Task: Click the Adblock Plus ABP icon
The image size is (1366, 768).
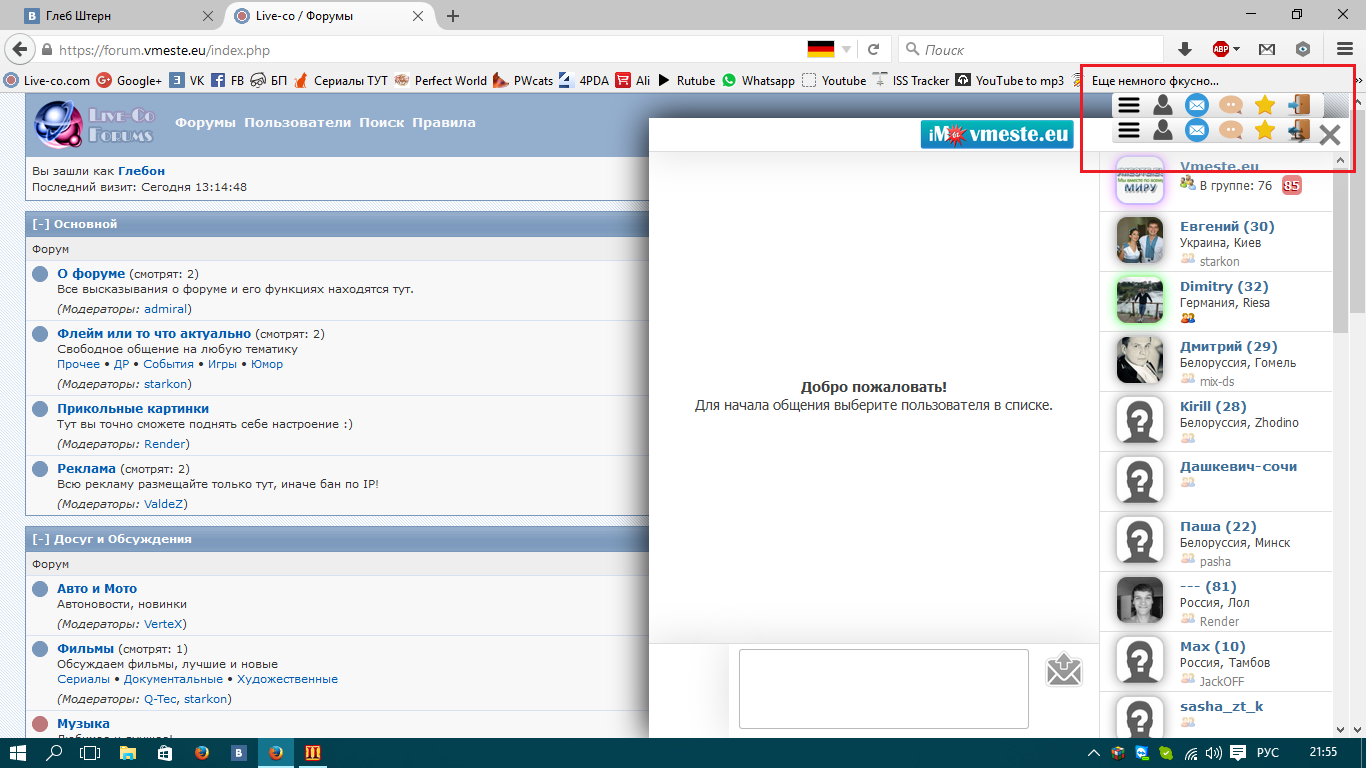Action: (x=1220, y=49)
